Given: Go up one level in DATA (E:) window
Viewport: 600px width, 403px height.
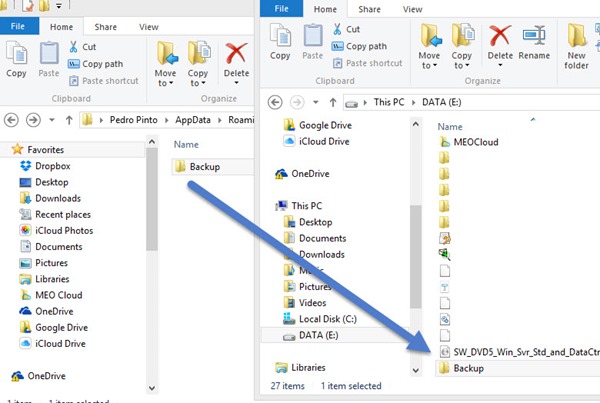Looking at the screenshot, I should (333, 103).
